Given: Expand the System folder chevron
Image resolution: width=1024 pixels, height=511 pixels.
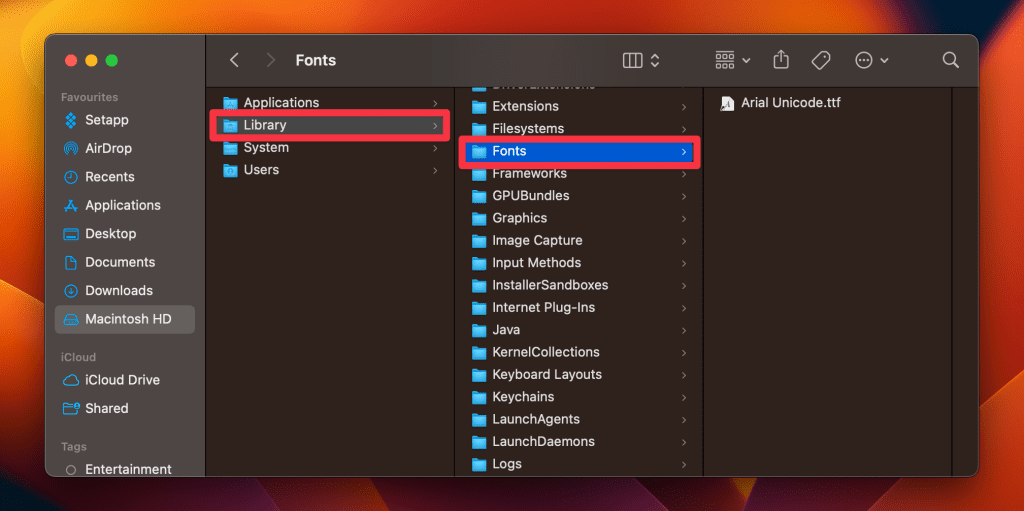Looking at the screenshot, I should tap(435, 148).
